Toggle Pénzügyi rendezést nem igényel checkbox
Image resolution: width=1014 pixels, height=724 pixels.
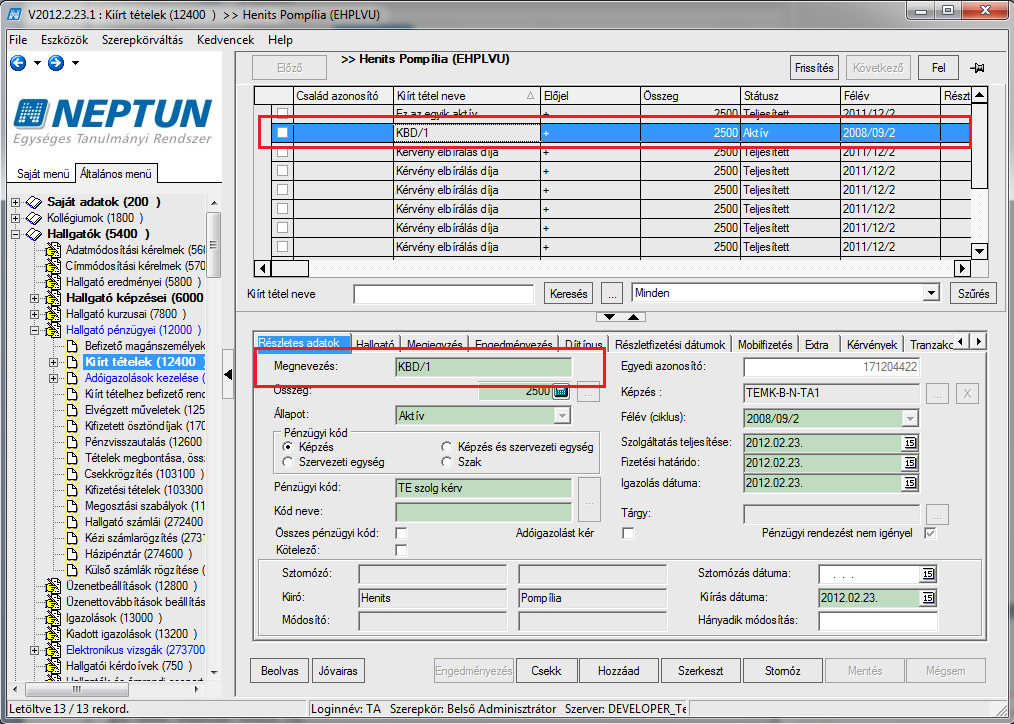[931, 533]
